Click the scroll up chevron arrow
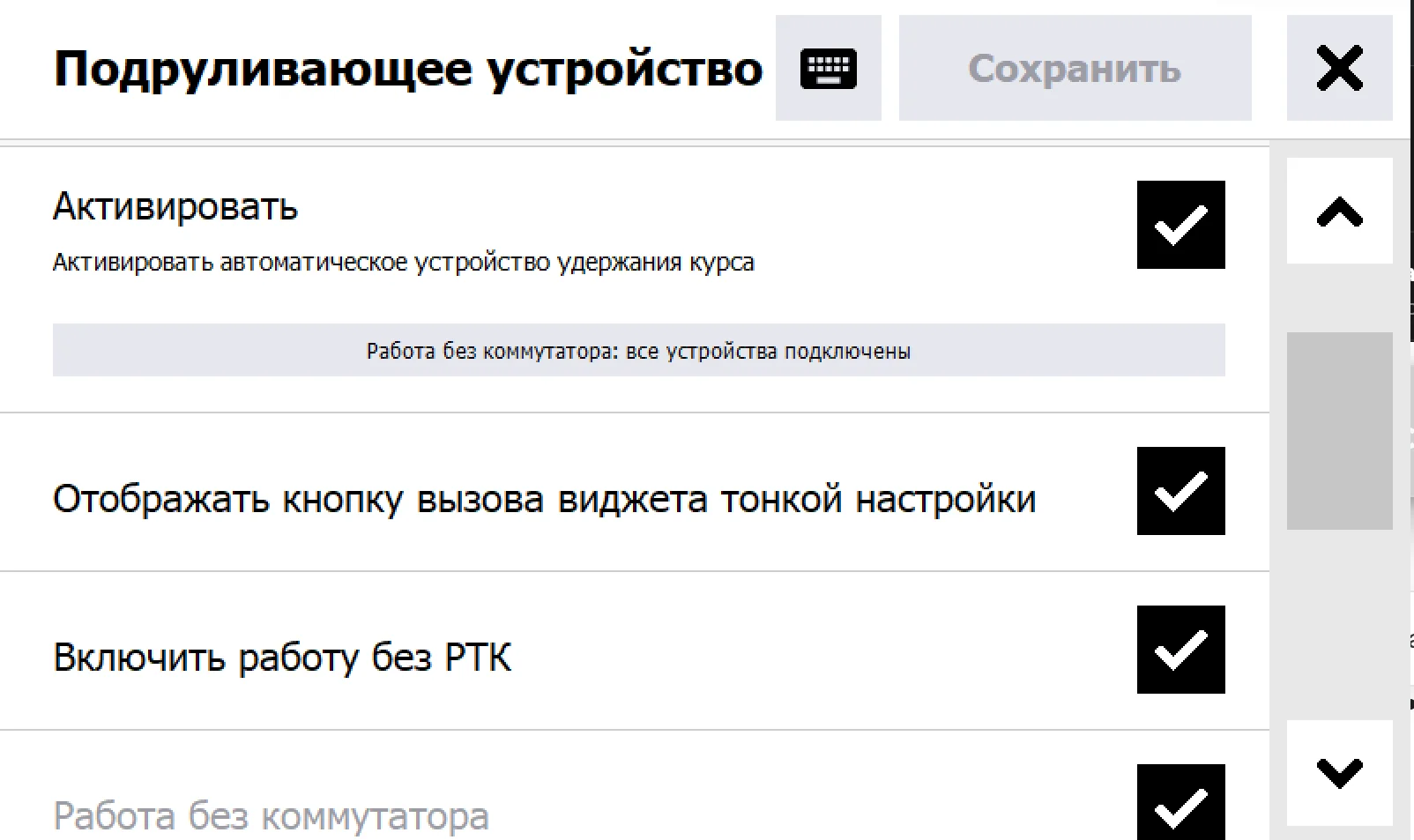Image resolution: width=1414 pixels, height=840 pixels. pos(1339,212)
